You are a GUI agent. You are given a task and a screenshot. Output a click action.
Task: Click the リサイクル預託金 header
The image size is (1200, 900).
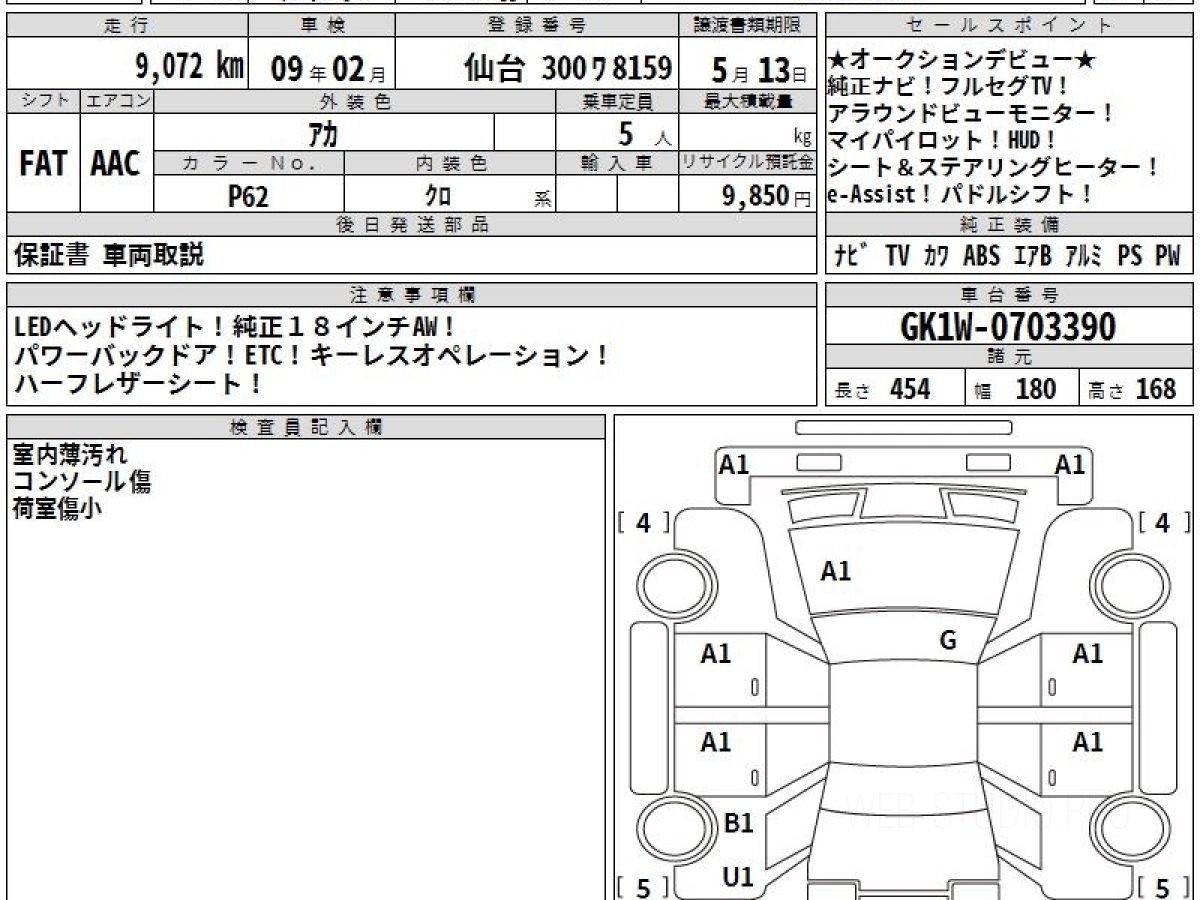(747, 164)
